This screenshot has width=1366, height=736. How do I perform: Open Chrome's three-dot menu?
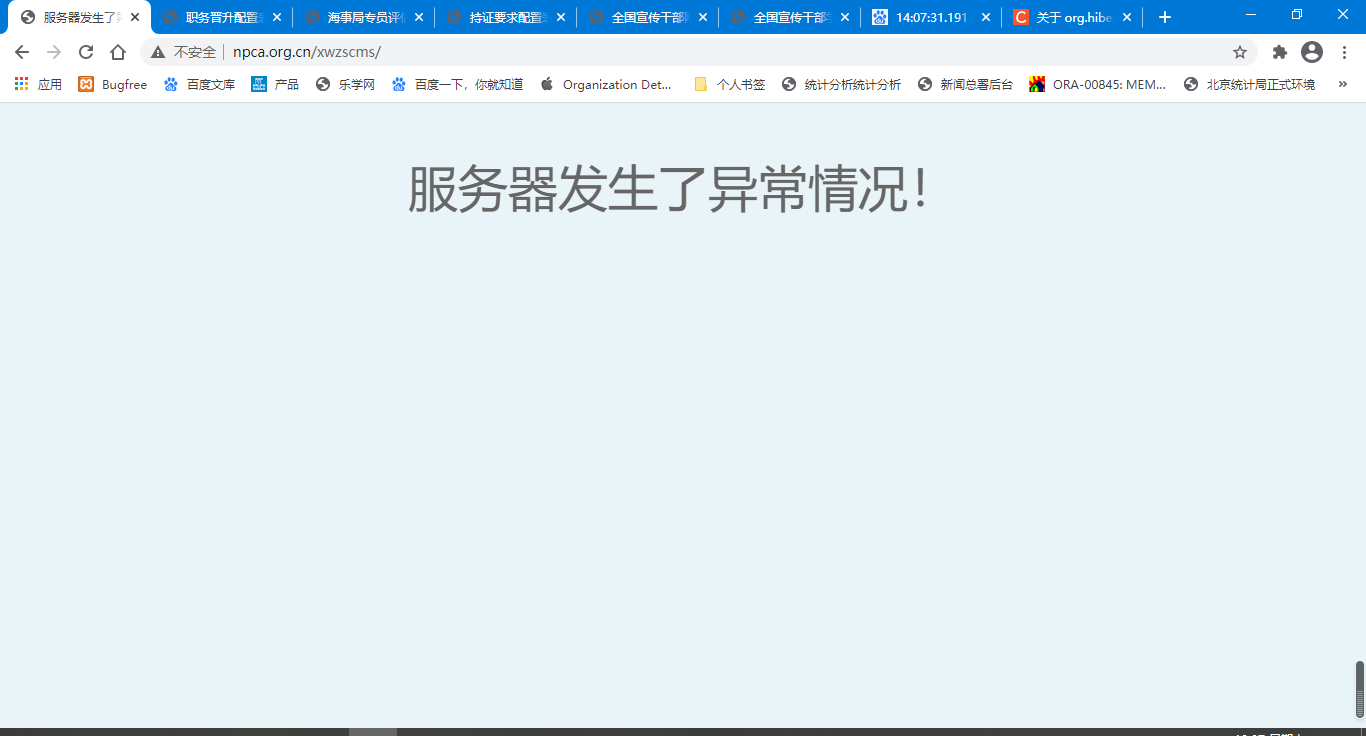click(x=1344, y=52)
